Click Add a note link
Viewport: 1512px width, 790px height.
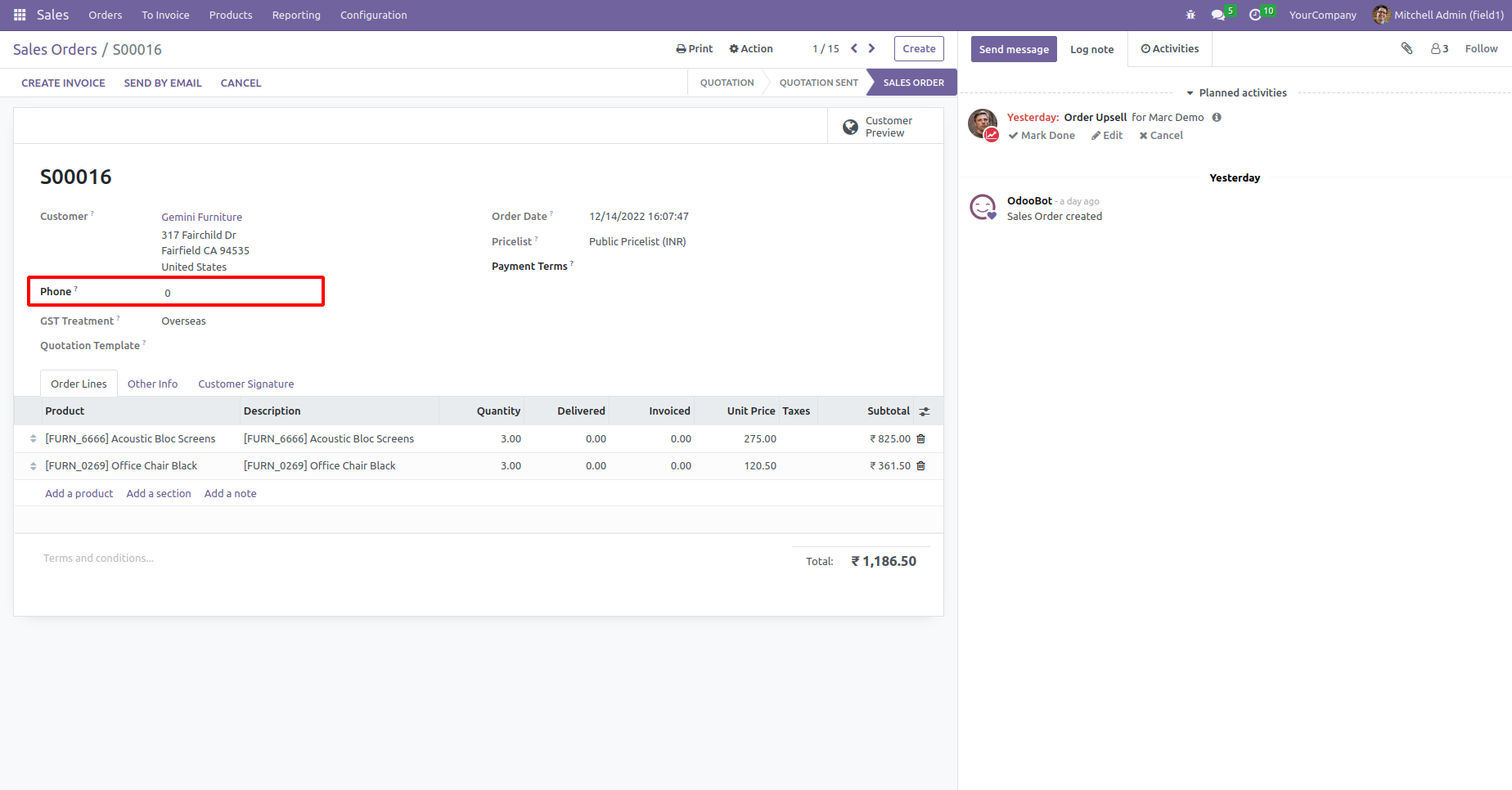click(x=231, y=493)
